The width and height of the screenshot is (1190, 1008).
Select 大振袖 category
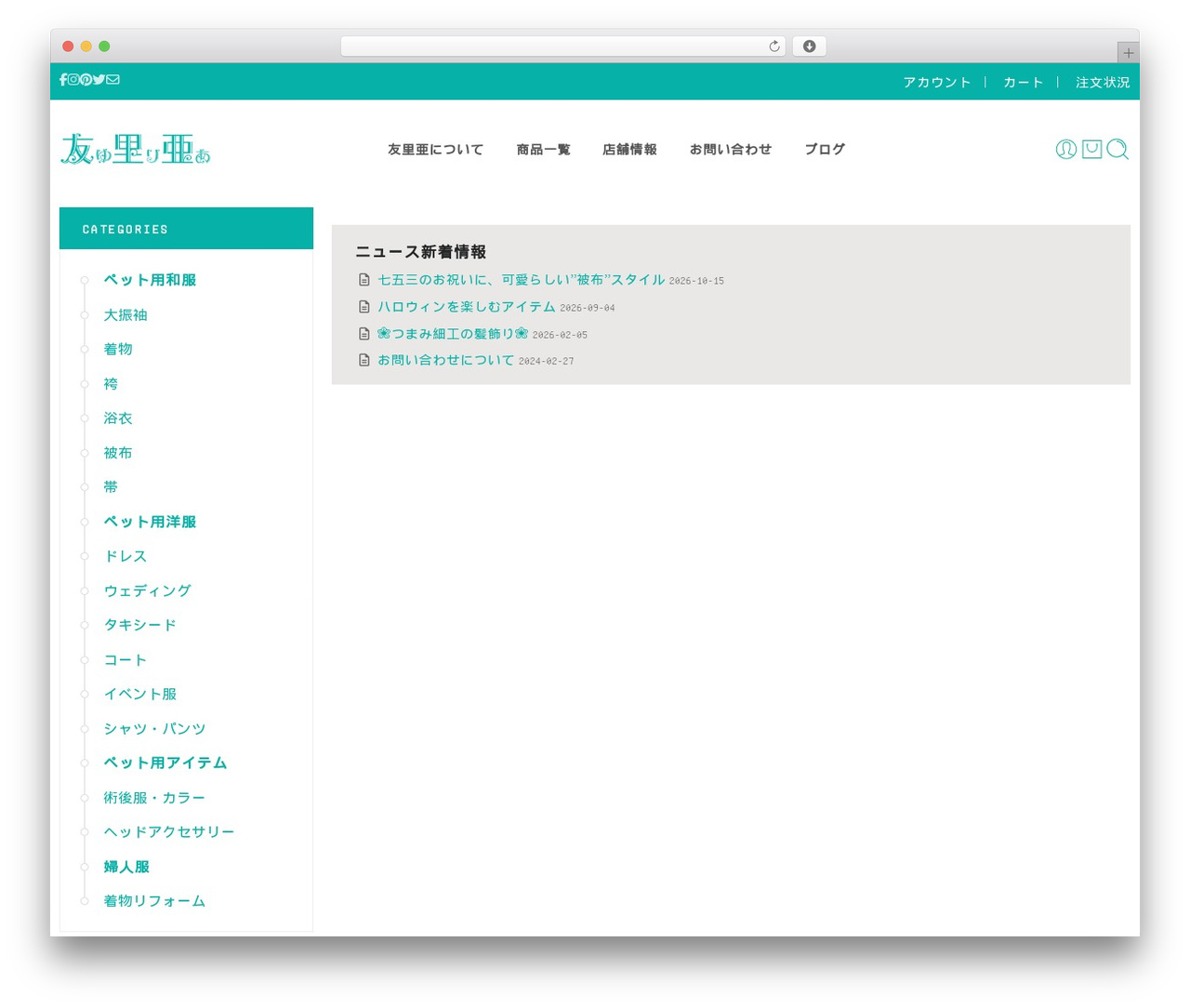pyautogui.click(x=126, y=315)
